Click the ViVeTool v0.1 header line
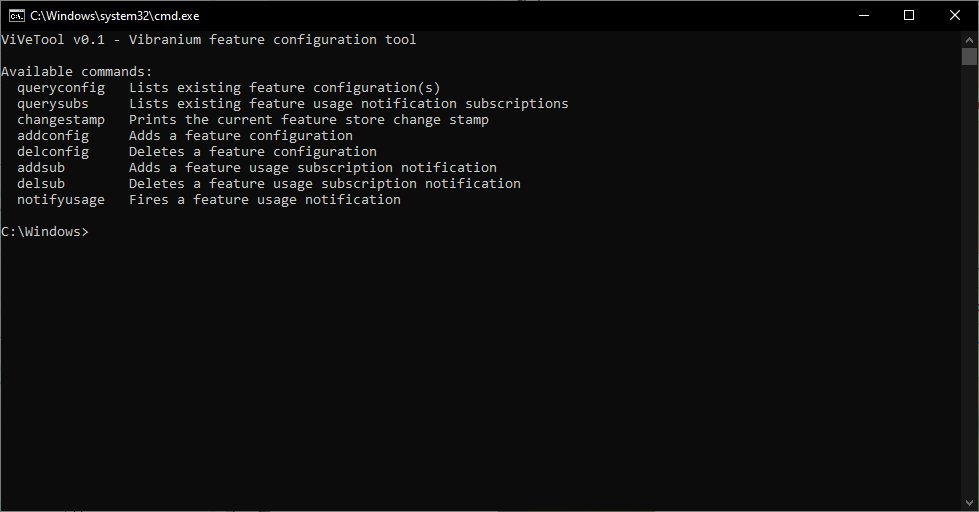979x512 pixels. (x=209, y=40)
